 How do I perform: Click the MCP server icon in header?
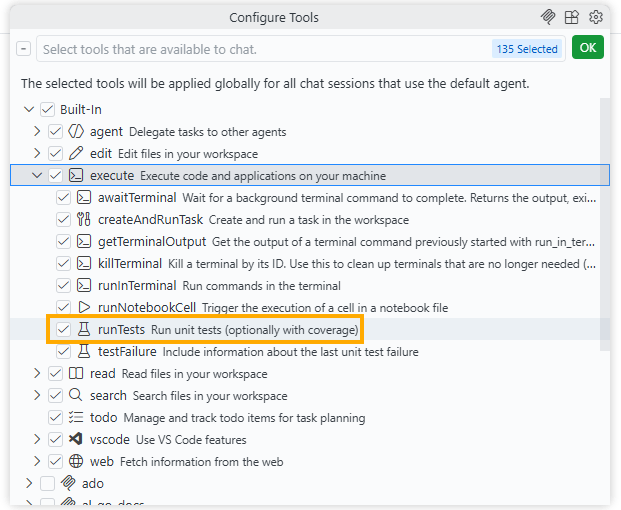[x=548, y=17]
